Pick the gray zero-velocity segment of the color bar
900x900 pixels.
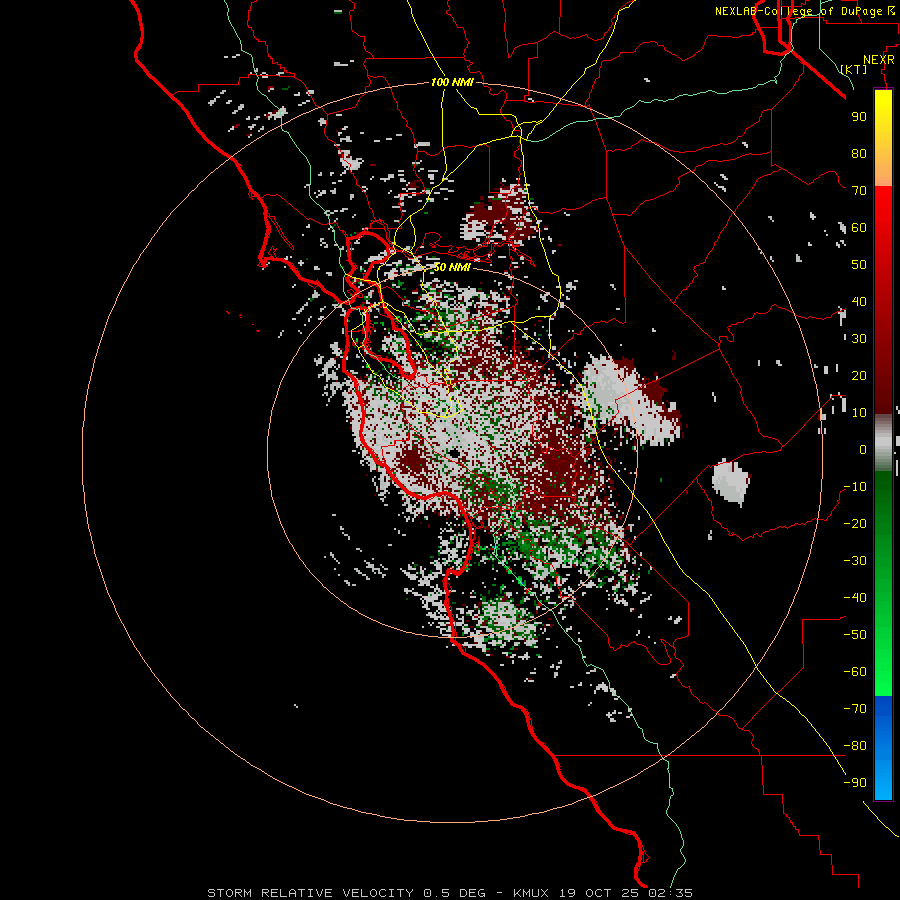[x=883, y=443]
